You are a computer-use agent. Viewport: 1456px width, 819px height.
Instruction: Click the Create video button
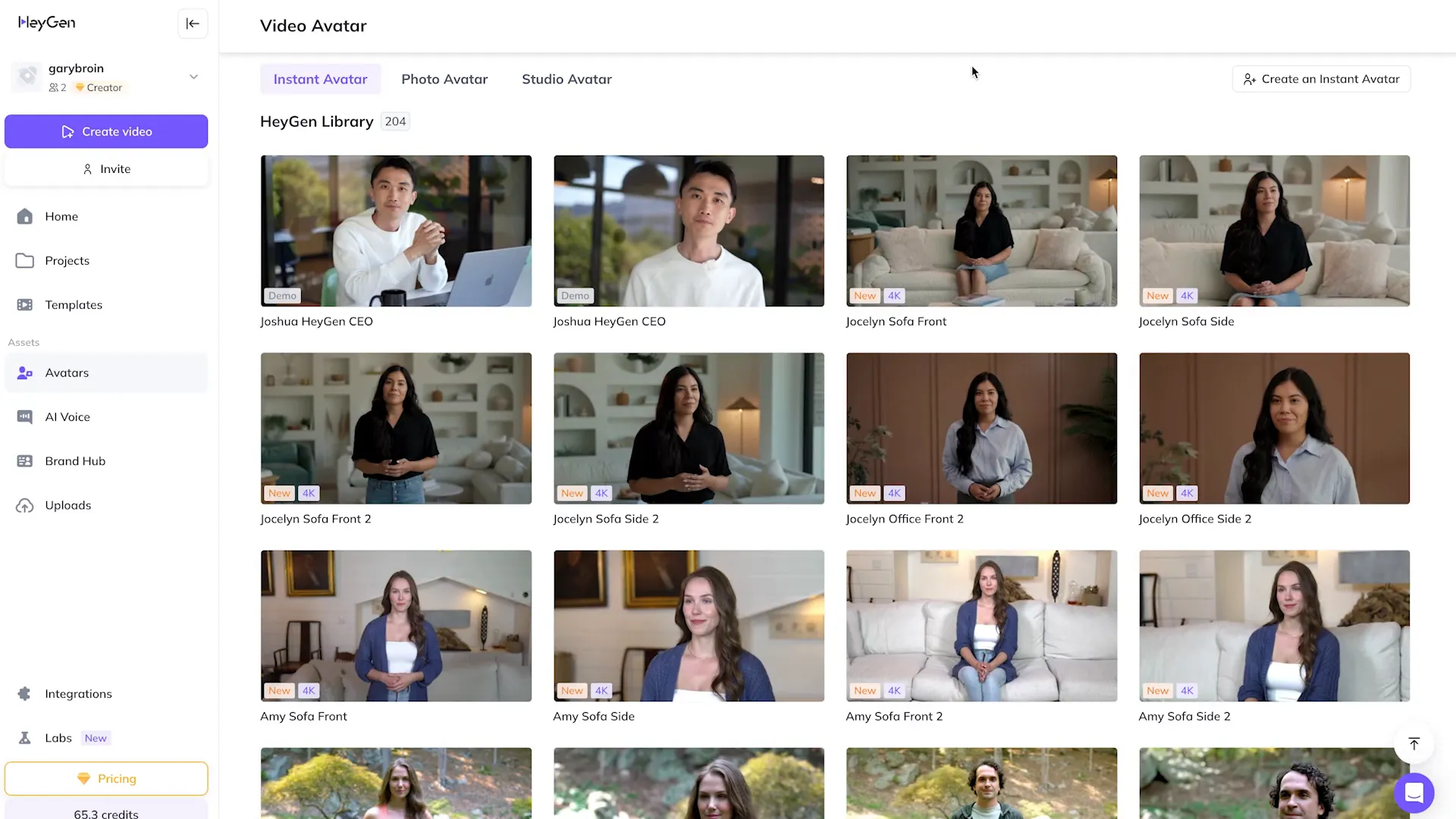[106, 131]
